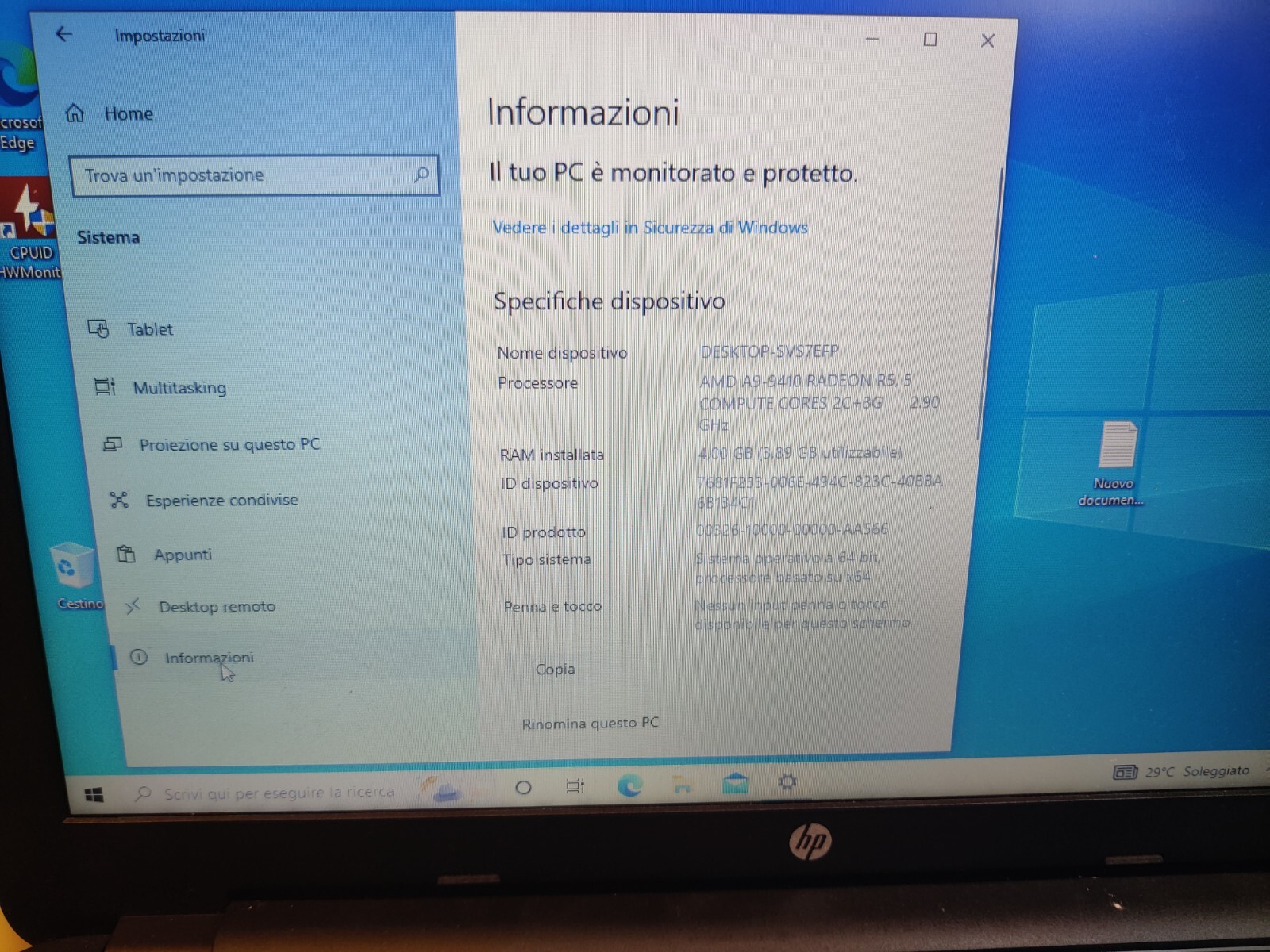Open 'Esperienze condivise' settings
Screen dimensions: 1270x952
click(x=204, y=500)
